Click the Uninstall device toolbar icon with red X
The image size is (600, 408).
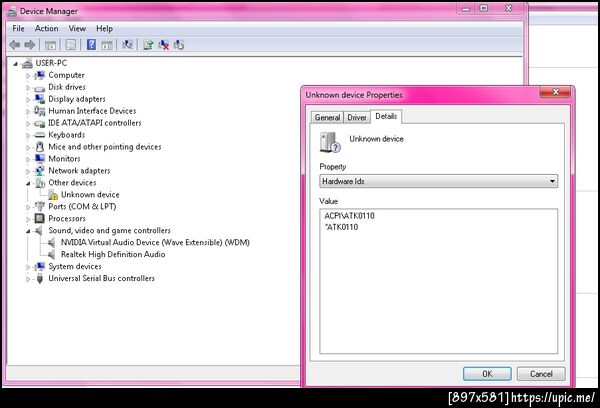click(x=164, y=45)
